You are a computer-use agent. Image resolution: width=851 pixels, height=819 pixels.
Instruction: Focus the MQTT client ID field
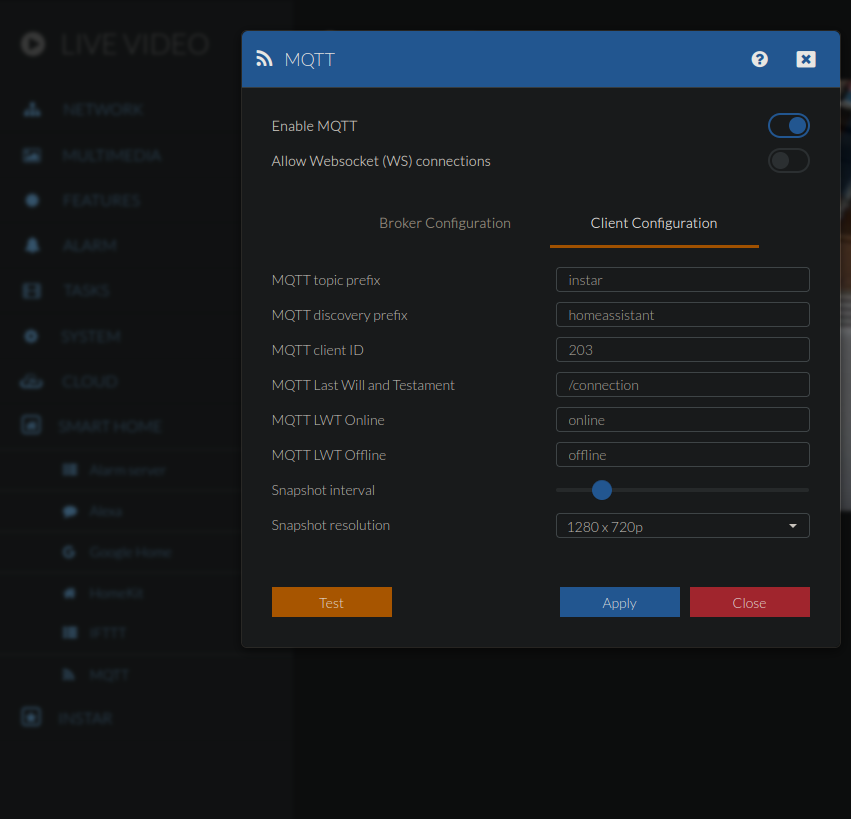coord(682,350)
